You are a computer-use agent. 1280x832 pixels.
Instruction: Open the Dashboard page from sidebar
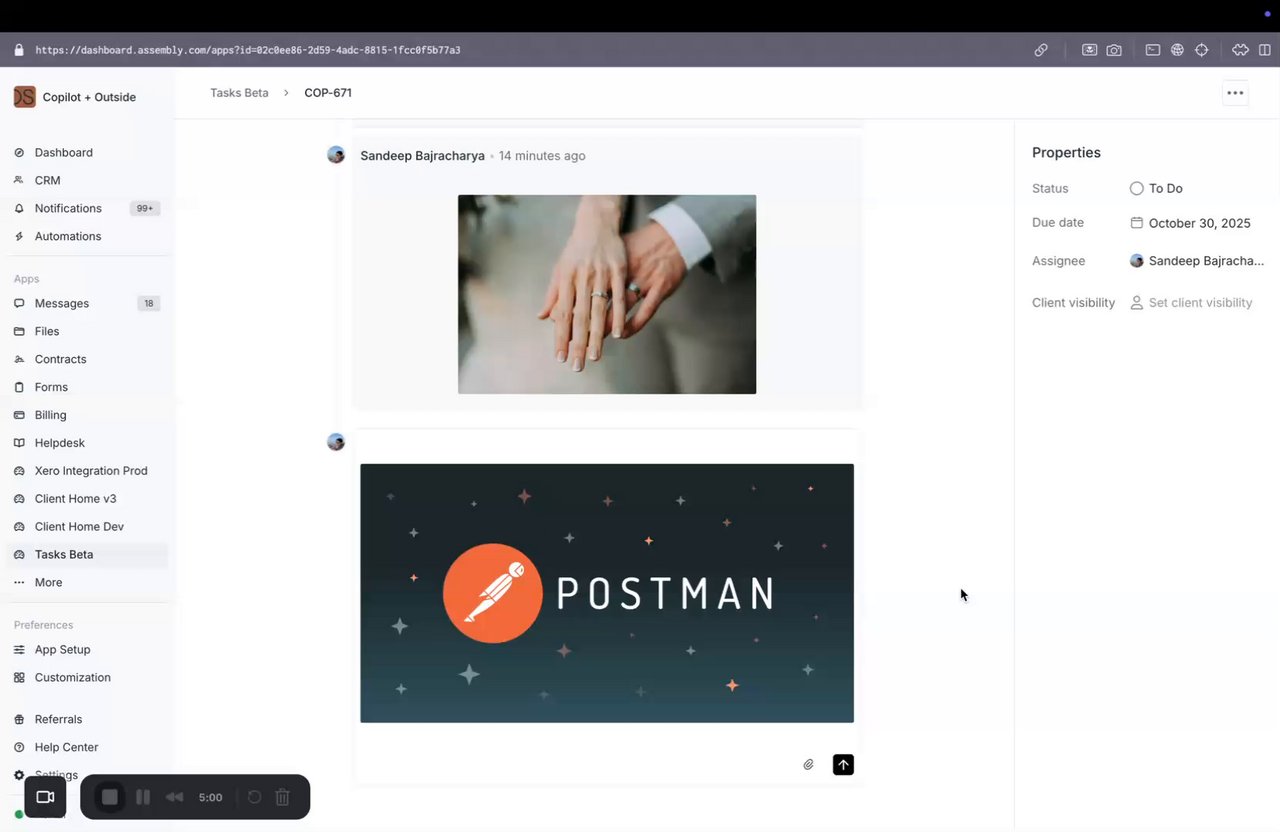[x=64, y=153]
